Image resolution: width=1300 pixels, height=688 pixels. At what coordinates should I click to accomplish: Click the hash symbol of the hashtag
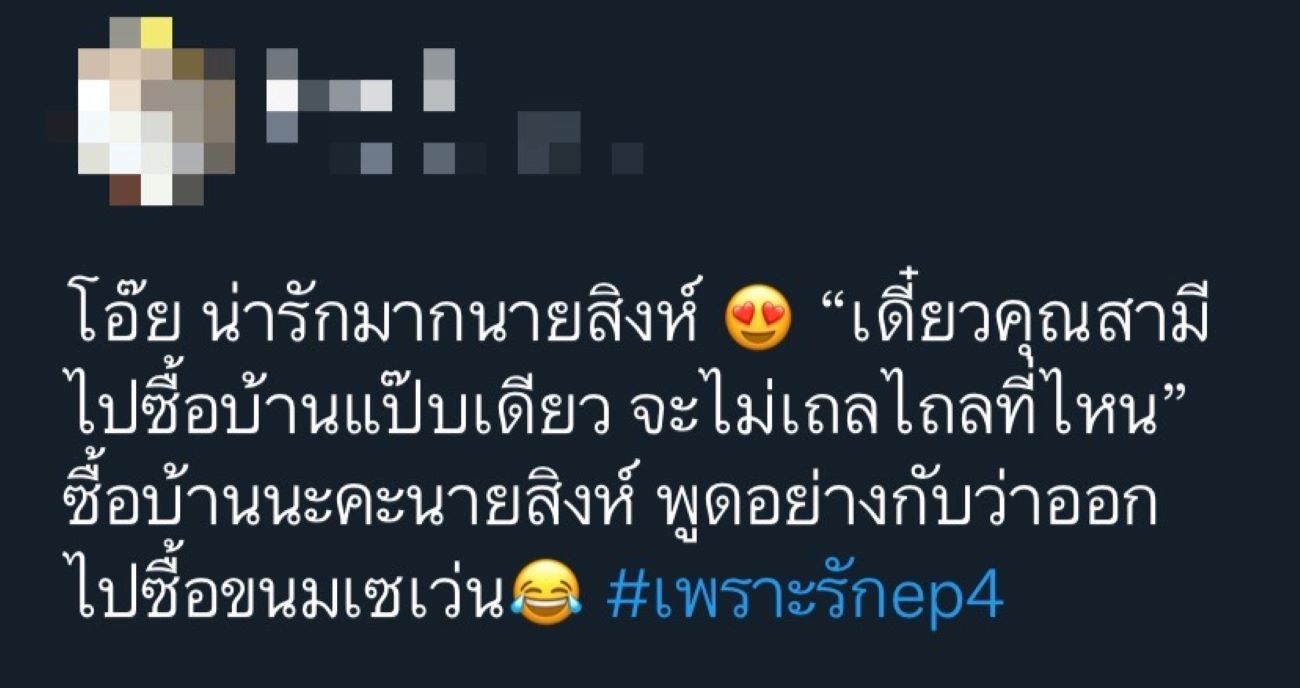tap(626, 598)
